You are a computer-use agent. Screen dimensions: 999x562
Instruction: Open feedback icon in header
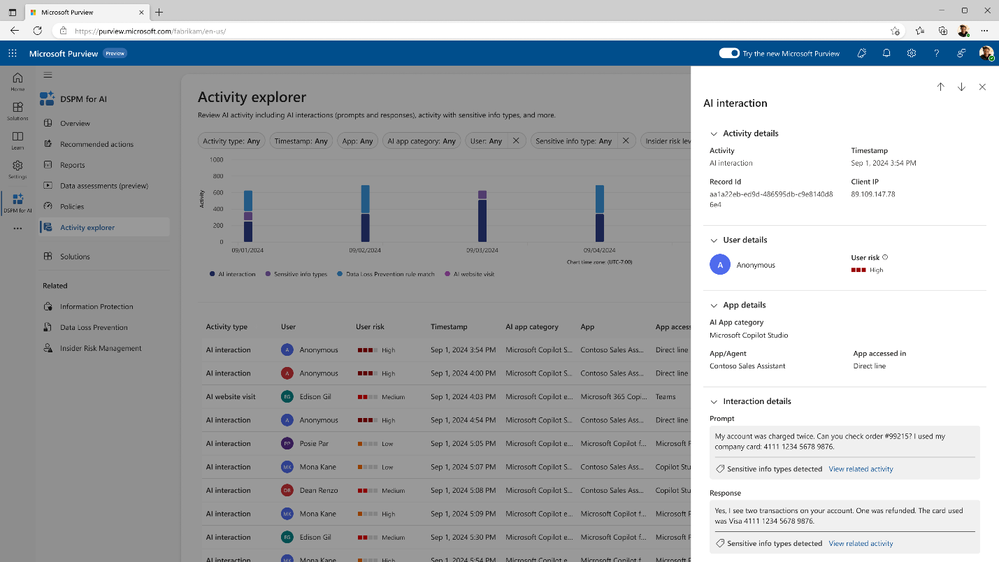pos(961,54)
